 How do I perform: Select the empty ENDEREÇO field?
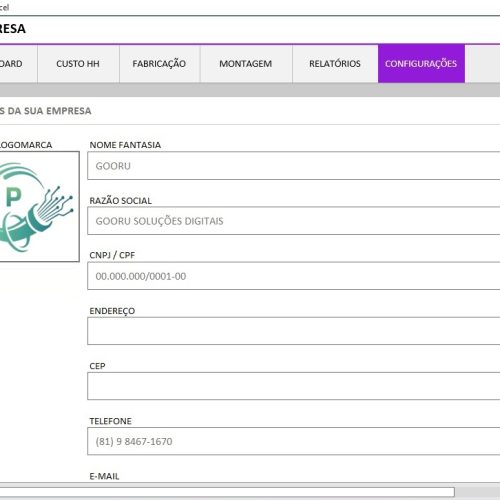point(294,331)
